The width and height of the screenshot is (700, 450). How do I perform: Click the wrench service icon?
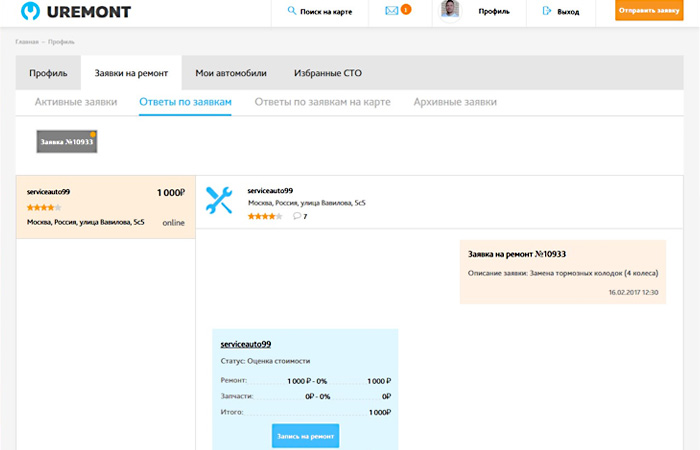pyautogui.click(x=218, y=200)
